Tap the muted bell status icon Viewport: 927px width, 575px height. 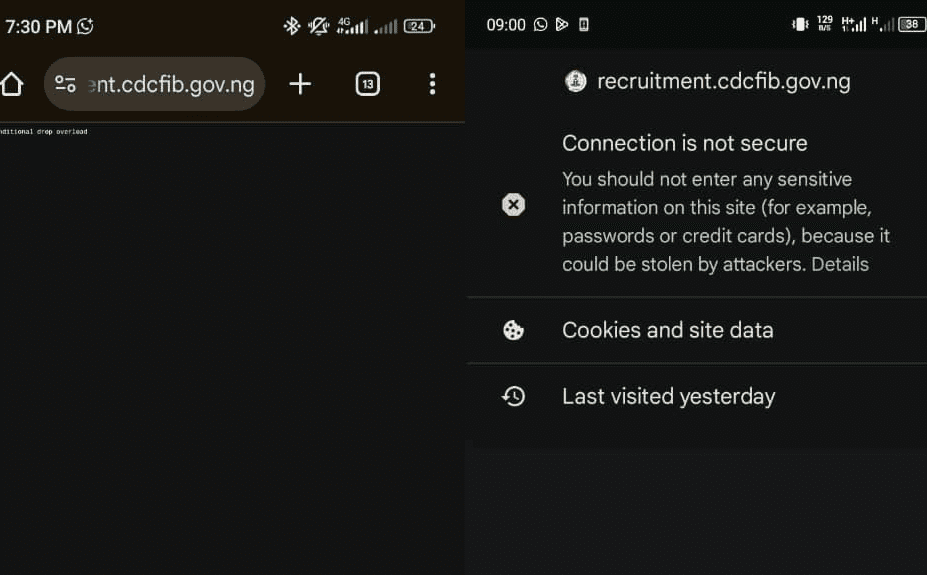(x=318, y=26)
